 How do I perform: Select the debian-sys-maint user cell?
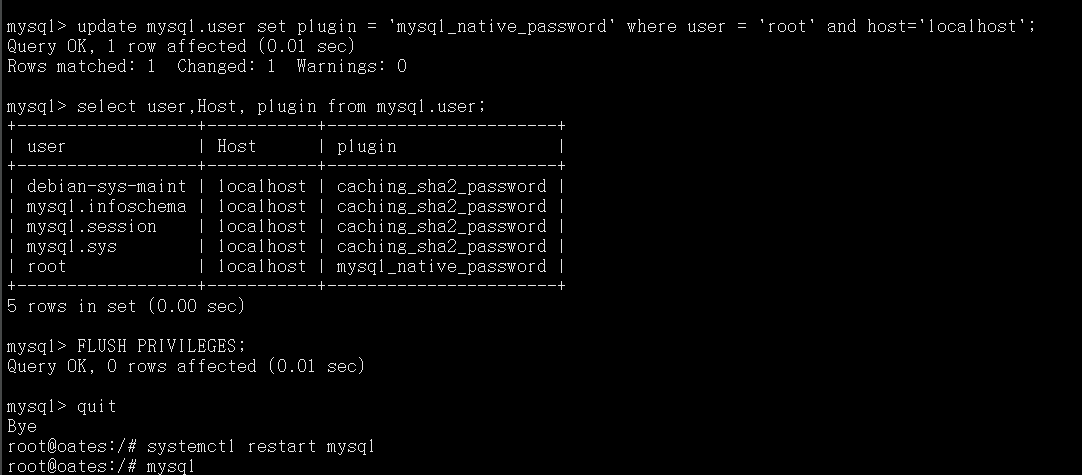click(x=106, y=186)
